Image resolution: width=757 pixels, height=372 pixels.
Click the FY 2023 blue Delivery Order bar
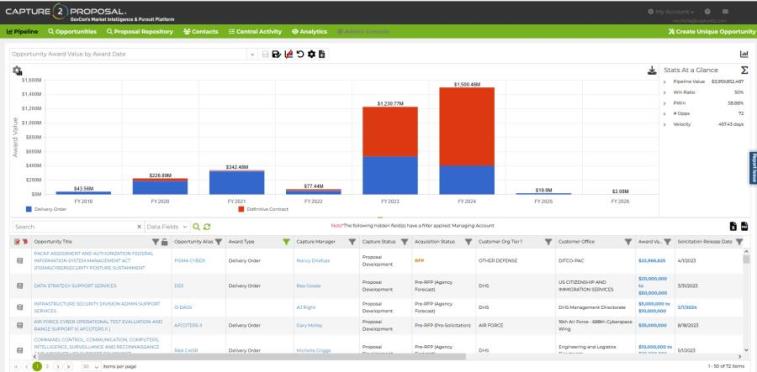390,175
